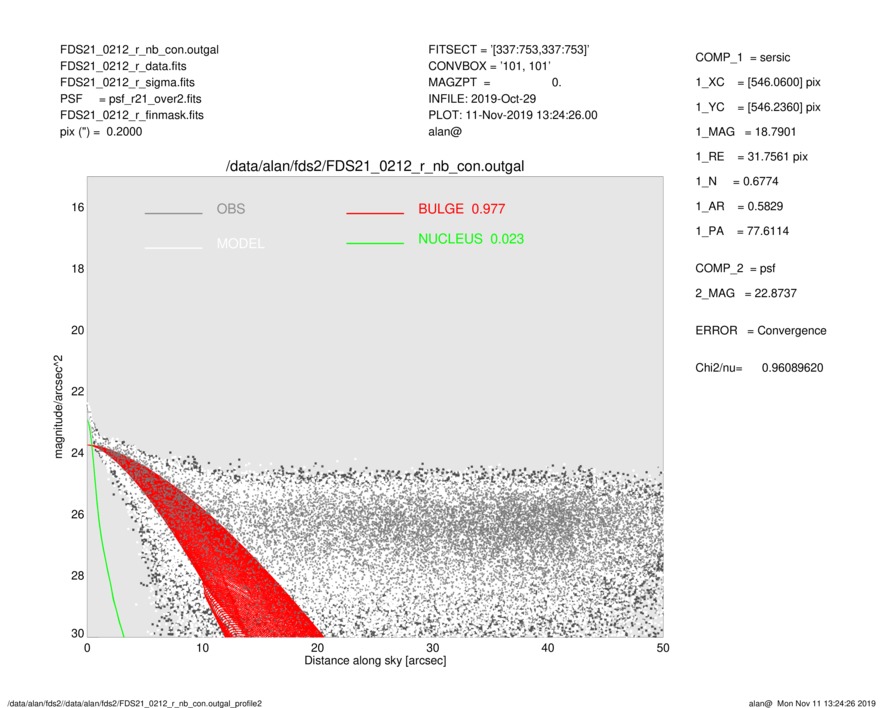
Task: Click the y-axis label 'magnitude/arcsec^2'
Action: click(58, 407)
